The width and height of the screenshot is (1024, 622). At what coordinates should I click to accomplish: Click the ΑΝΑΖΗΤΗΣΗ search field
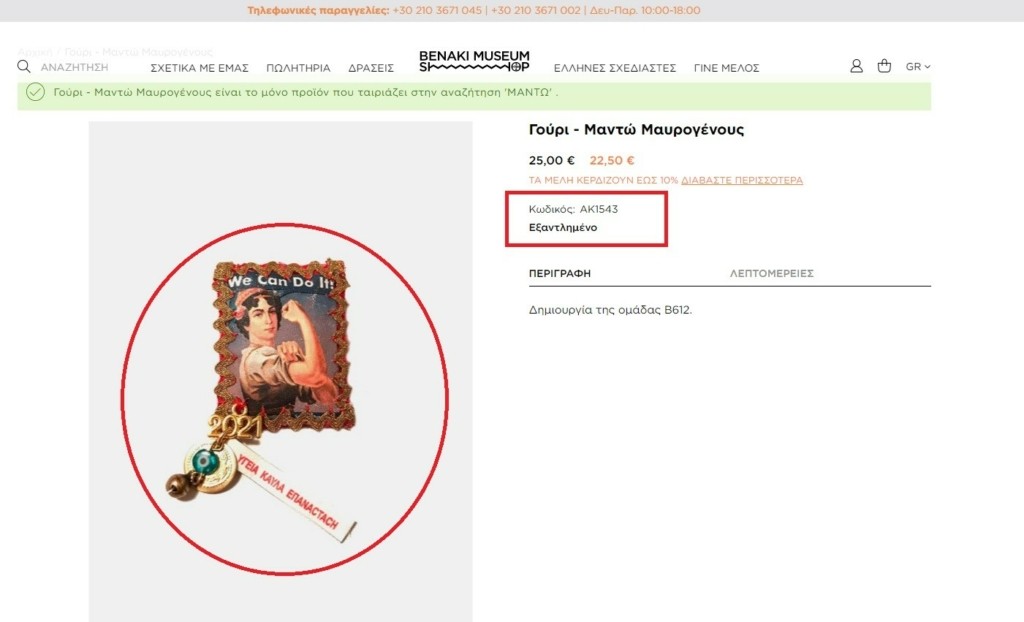click(x=74, y=67)
